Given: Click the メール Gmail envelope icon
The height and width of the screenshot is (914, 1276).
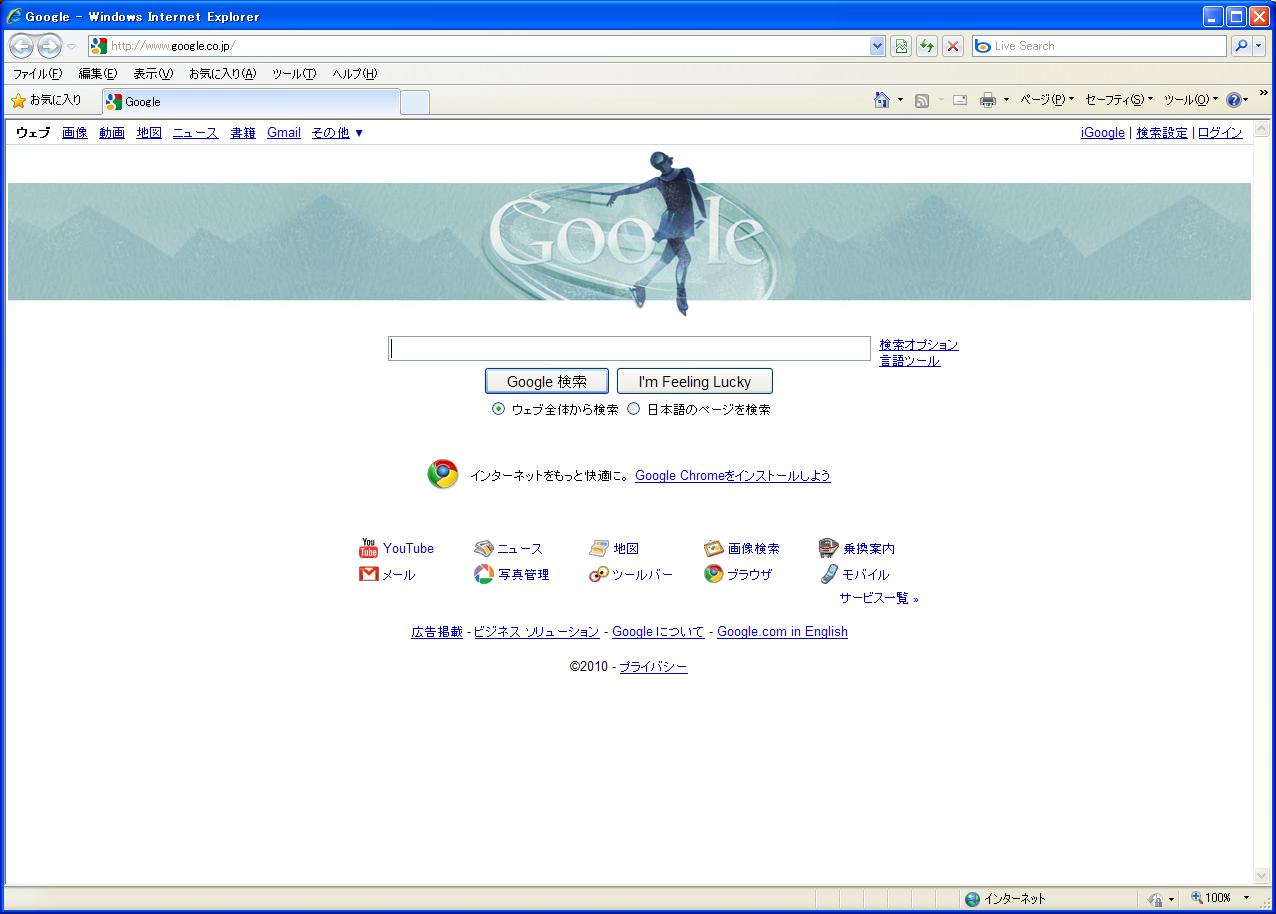Looking at the screenshot, I should [x=368, y=574].
